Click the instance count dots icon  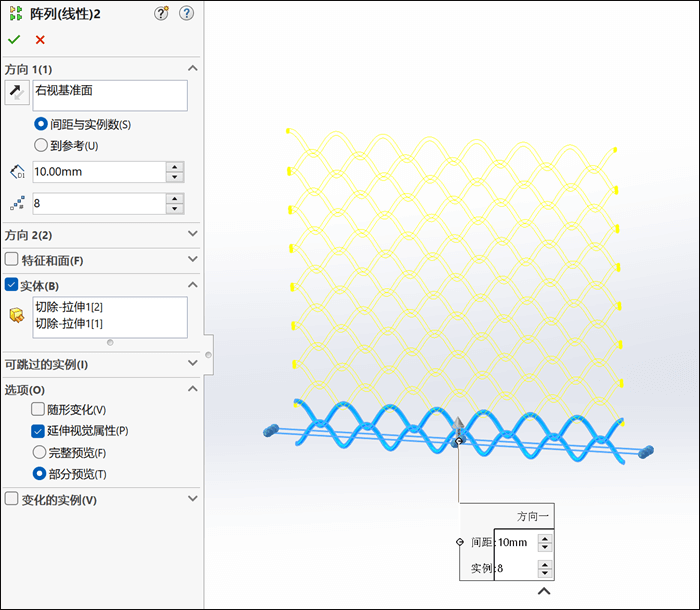tap(17, 203)
